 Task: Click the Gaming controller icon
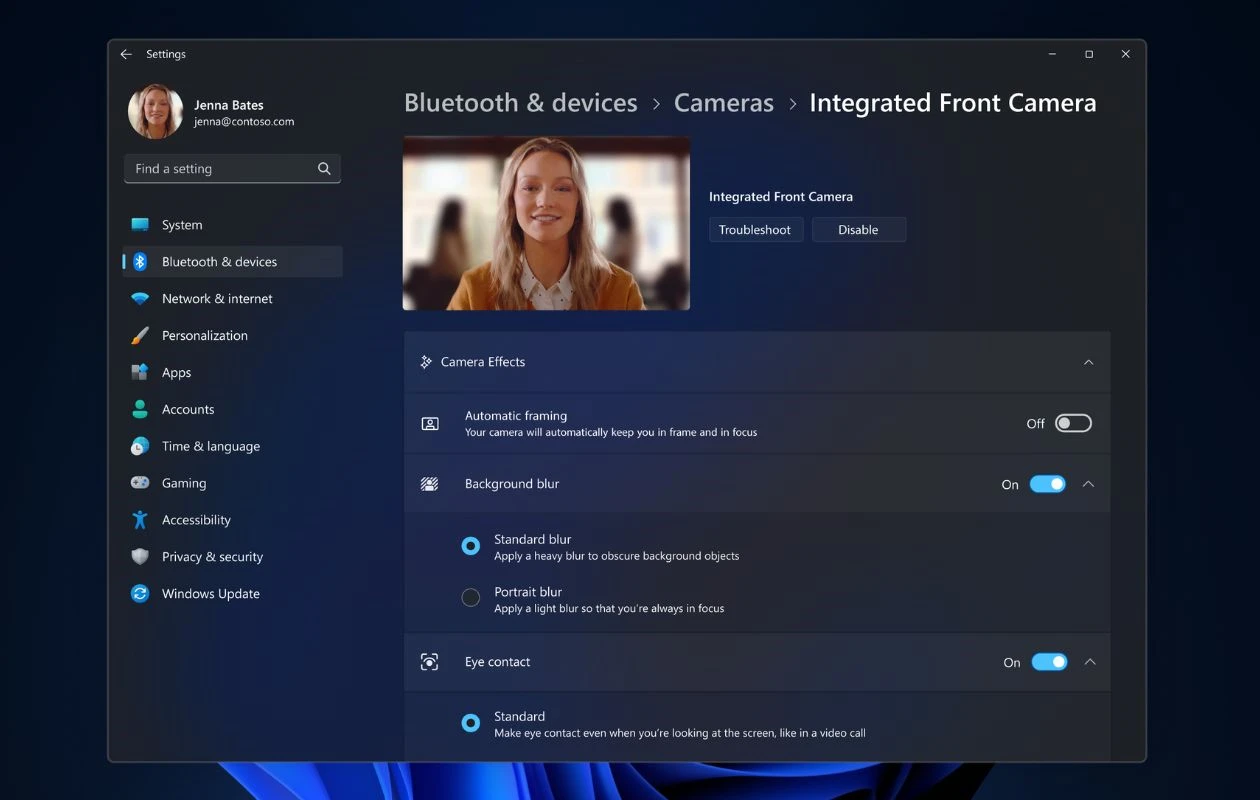140,483
